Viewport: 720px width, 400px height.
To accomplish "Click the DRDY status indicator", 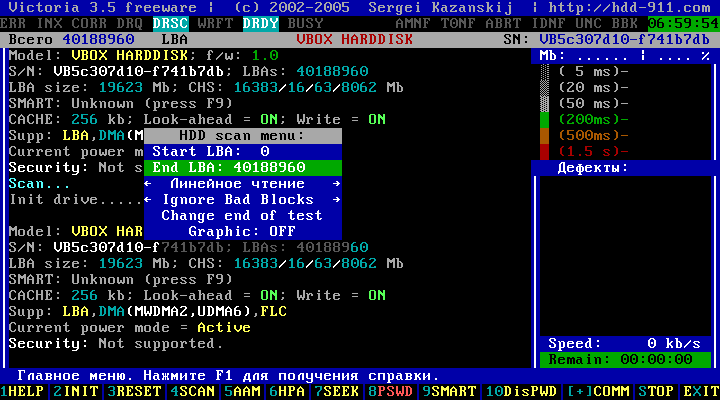I will pyautogui.click(x=260, y=23).
